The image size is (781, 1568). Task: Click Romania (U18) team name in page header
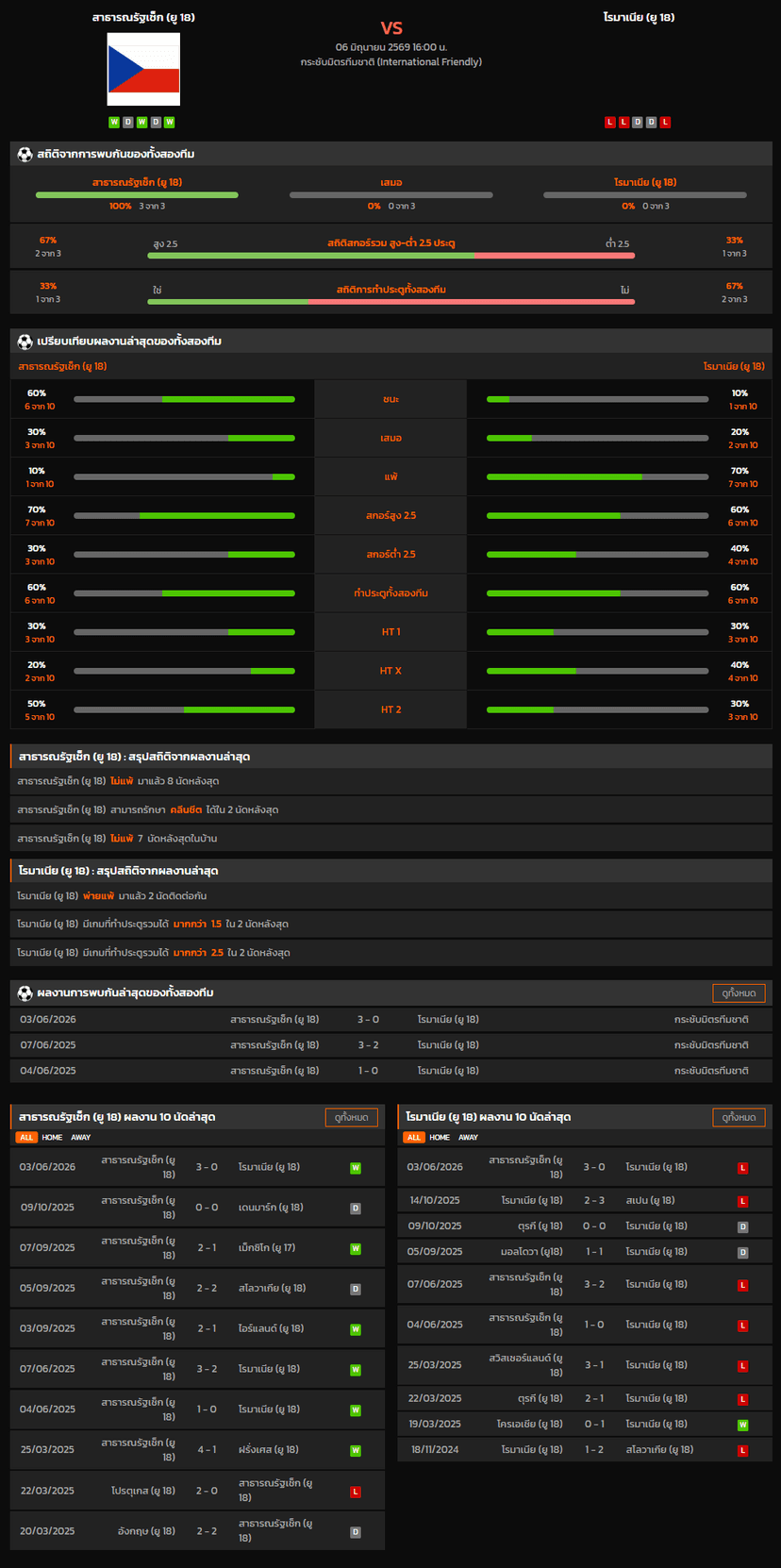(639, 17)
